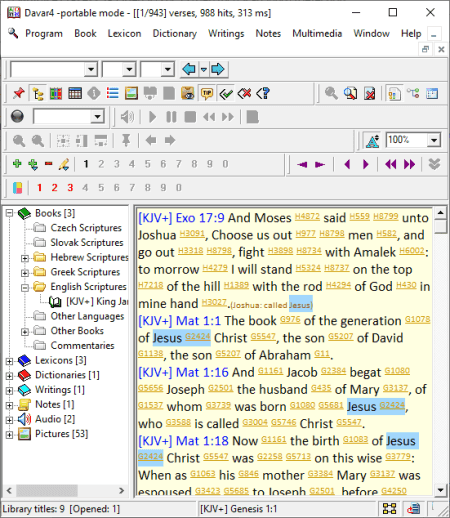This screenshot has height=518, width=450.
Task: Select the [KJV+] King James tree item
Action: point(97,301)
